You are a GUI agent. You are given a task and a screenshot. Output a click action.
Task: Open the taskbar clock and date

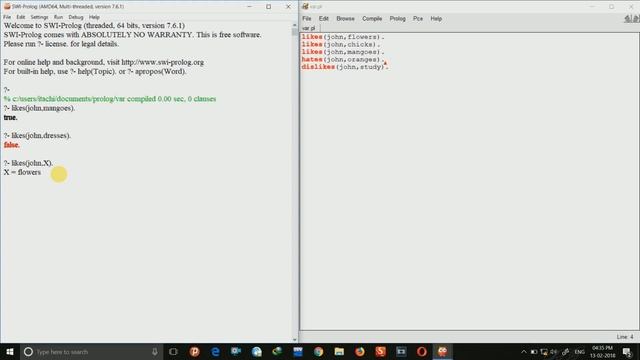point(602,351)
